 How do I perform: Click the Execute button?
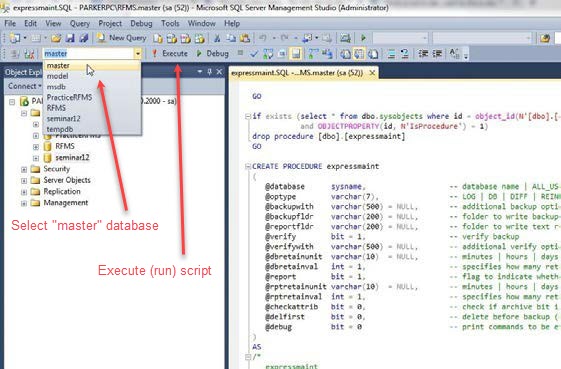pos(170,54)
